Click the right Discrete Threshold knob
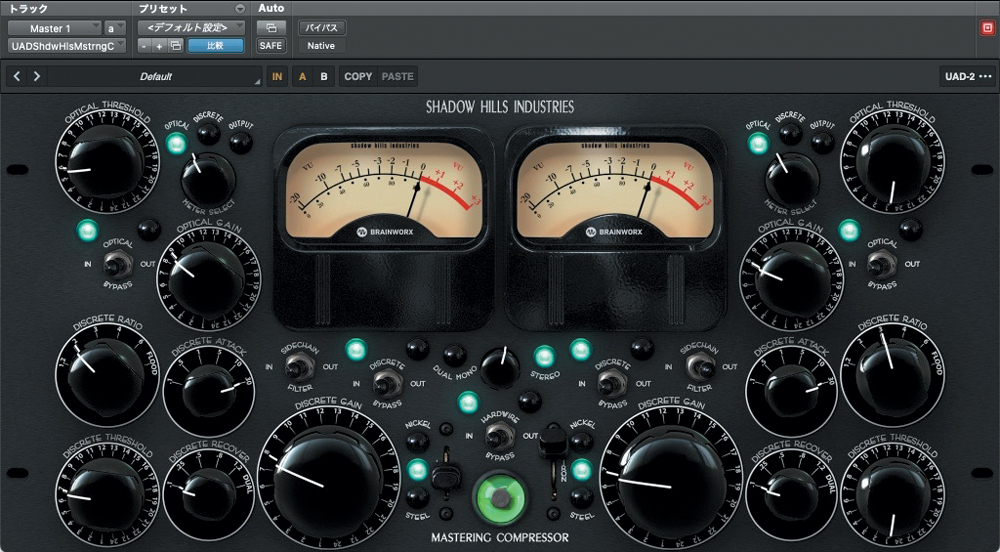 pos(893,492)
